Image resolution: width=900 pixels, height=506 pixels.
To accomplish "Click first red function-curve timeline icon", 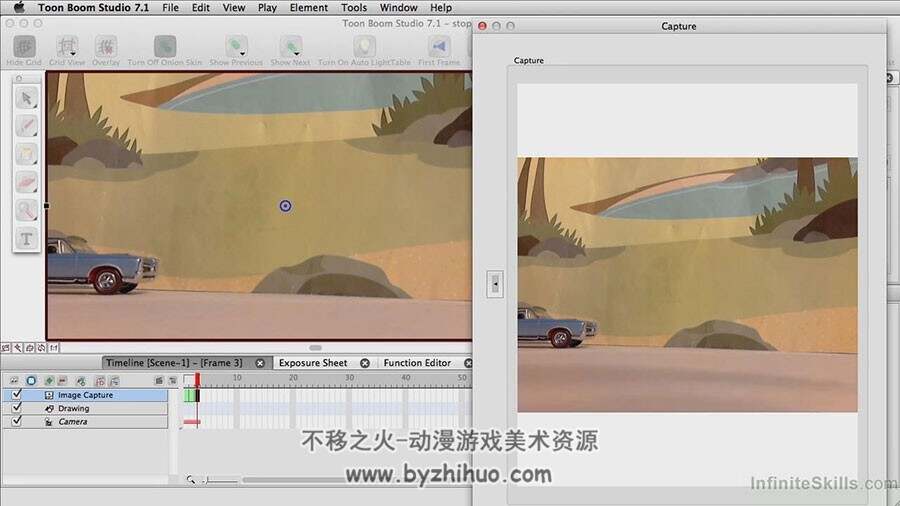I will (100, 380).
